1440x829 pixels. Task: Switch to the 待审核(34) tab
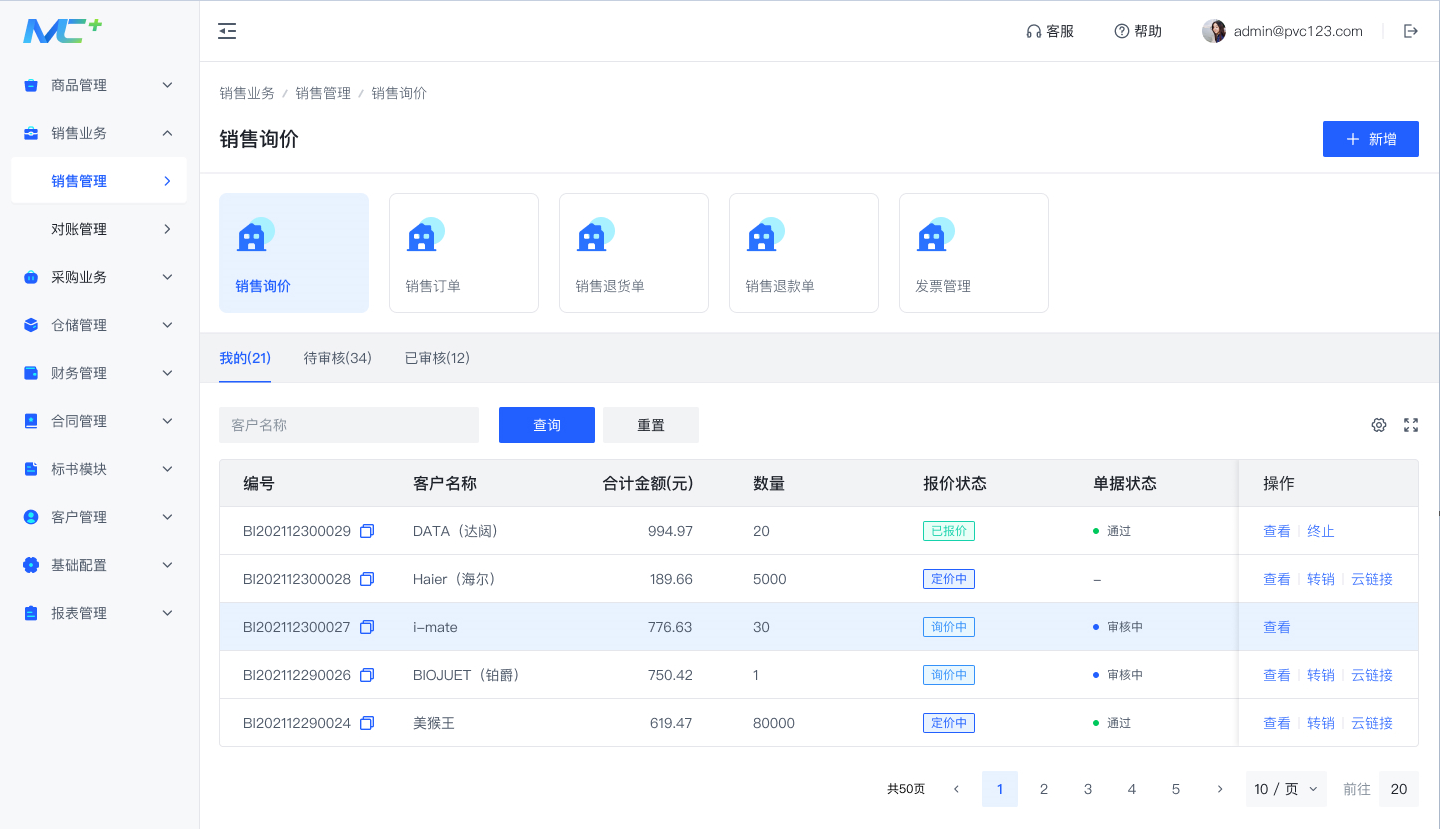(338, 358)
